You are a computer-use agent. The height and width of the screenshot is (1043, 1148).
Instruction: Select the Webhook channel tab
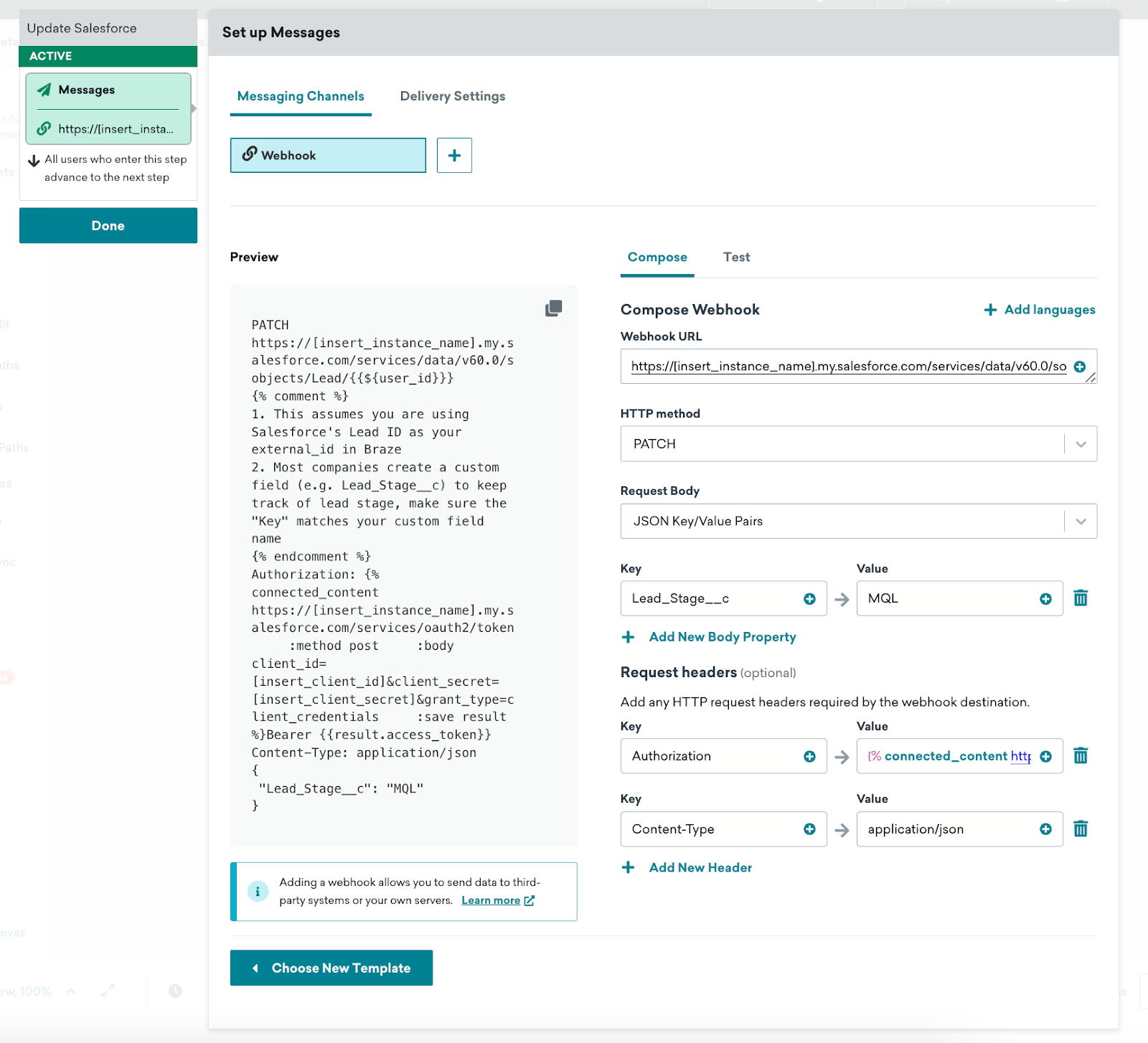328,155
